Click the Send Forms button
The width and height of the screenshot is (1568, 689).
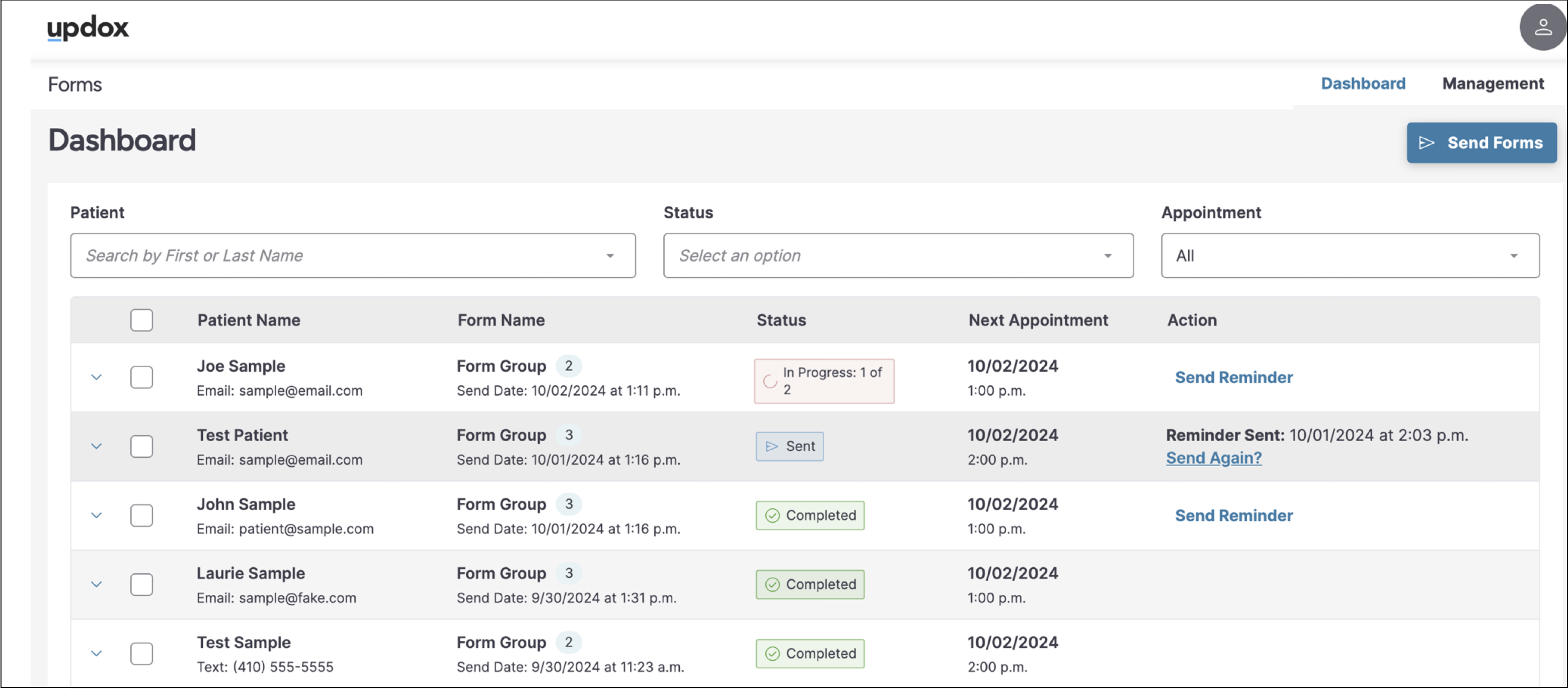click(x=1480, y=143)
